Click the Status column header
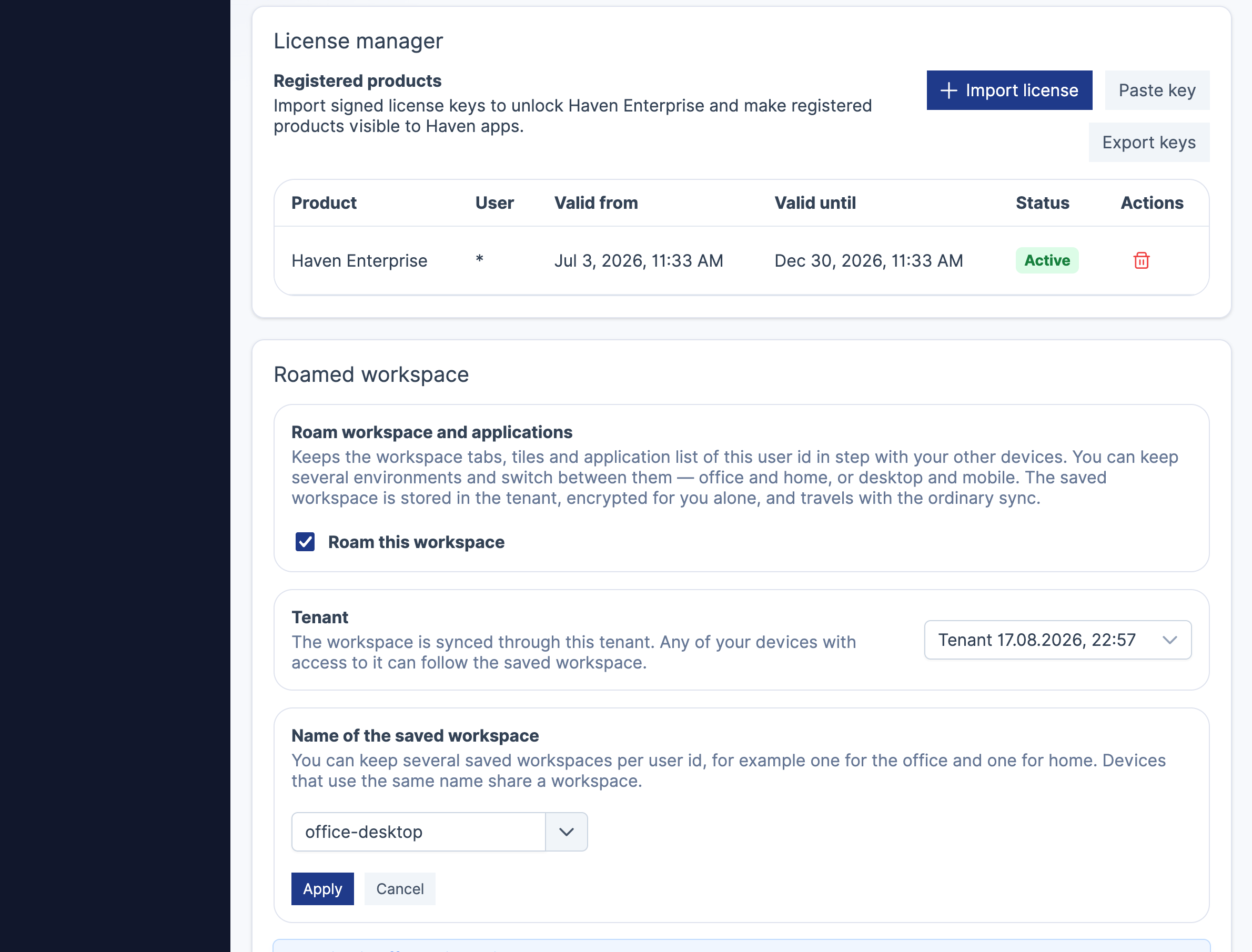This screenshot has height=952, width=1252. click(1042, 203)
